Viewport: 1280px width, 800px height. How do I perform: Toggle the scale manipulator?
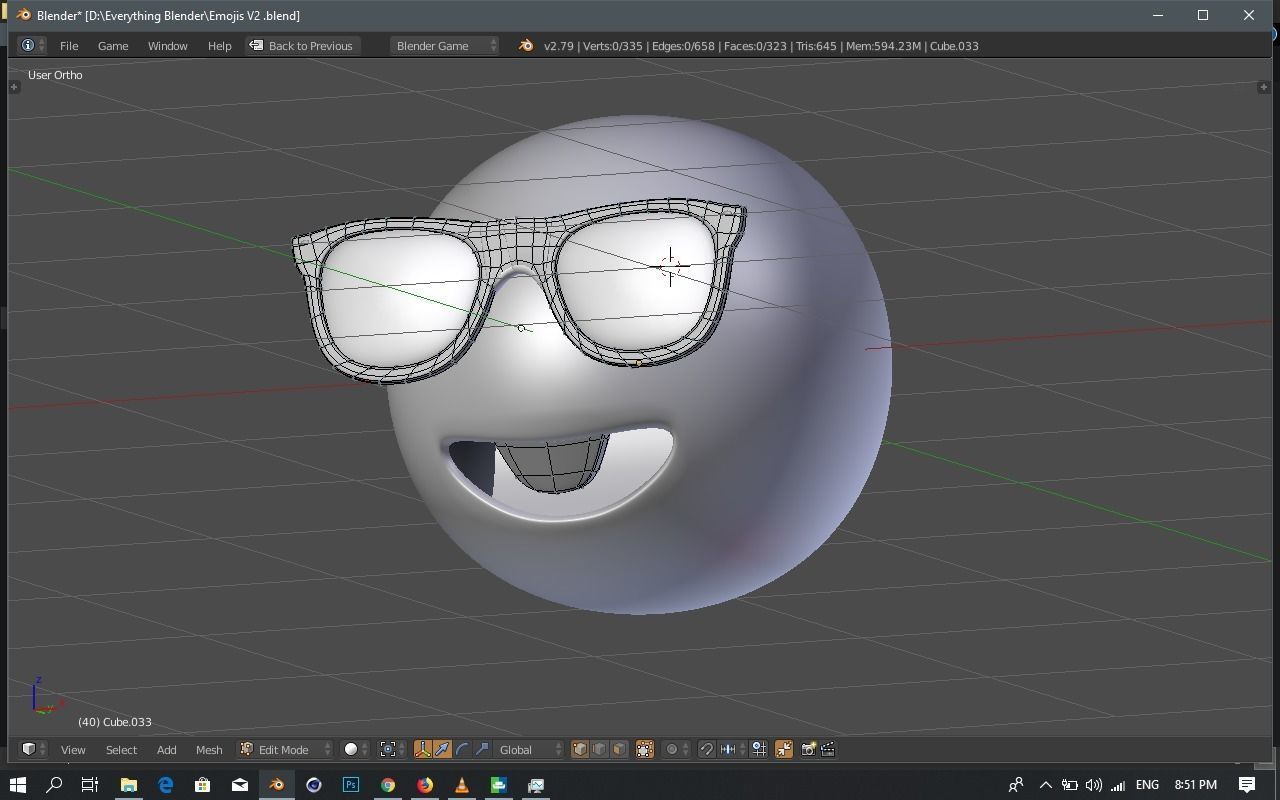click(481, 749)
